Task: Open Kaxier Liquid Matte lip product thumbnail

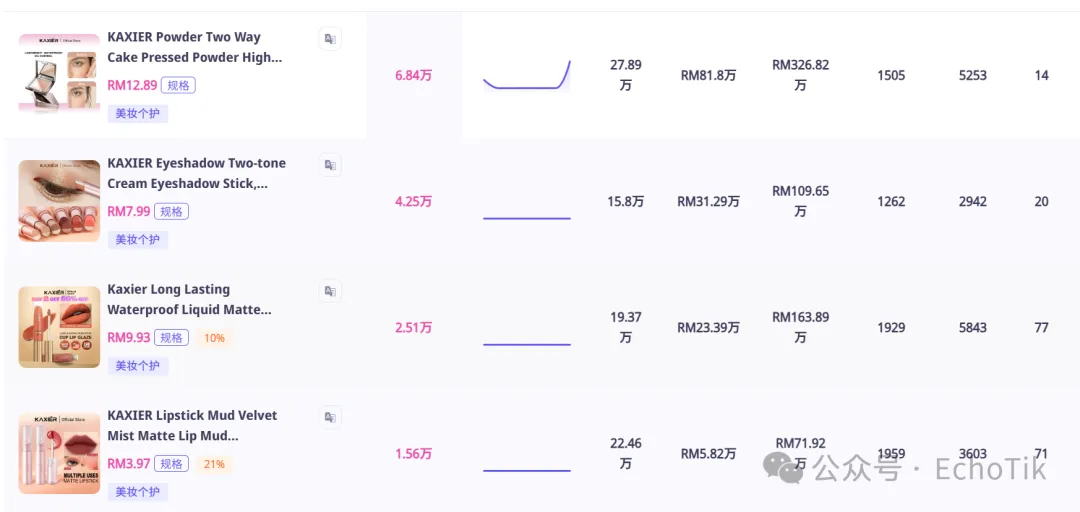Action: click(59, 327)
